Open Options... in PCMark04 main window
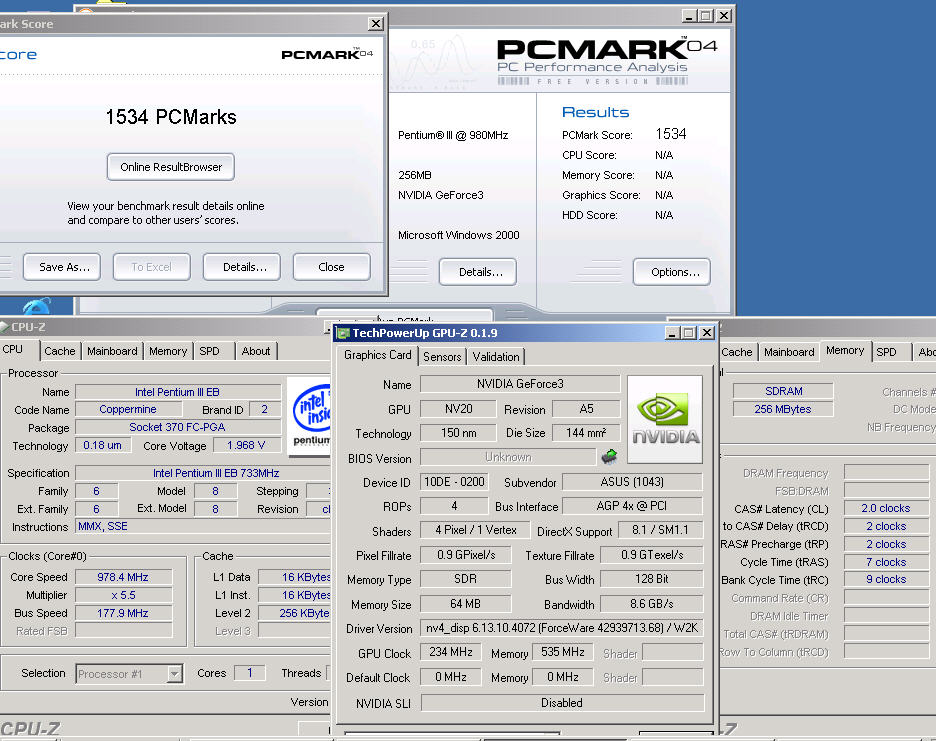The image size is (936, 741). 672,272
